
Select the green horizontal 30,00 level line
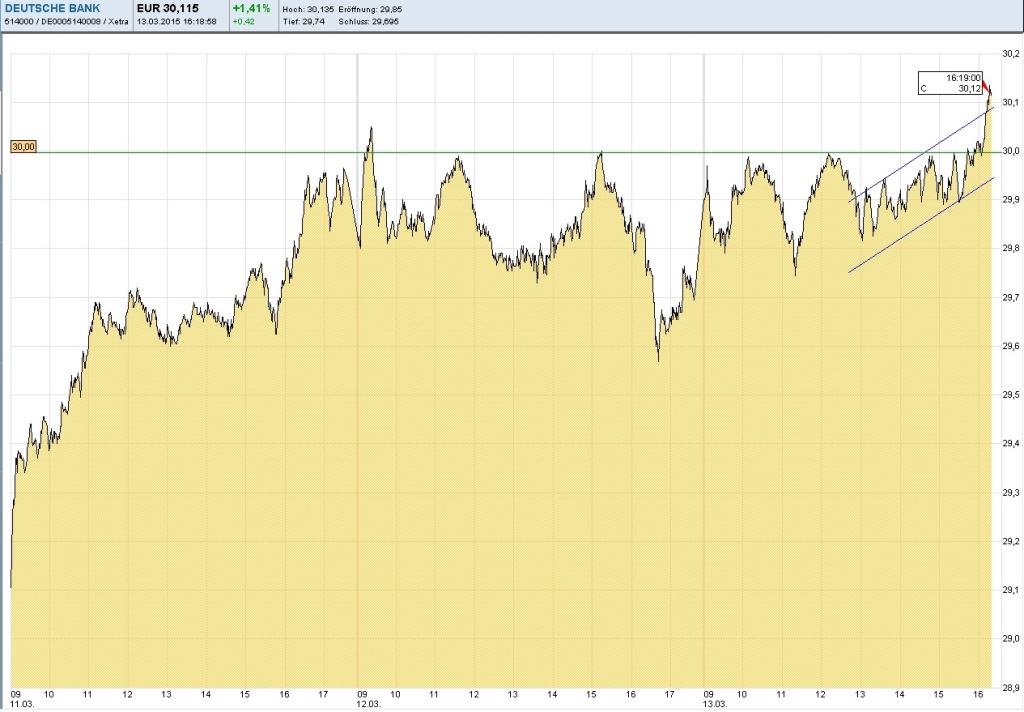[506, 153]
